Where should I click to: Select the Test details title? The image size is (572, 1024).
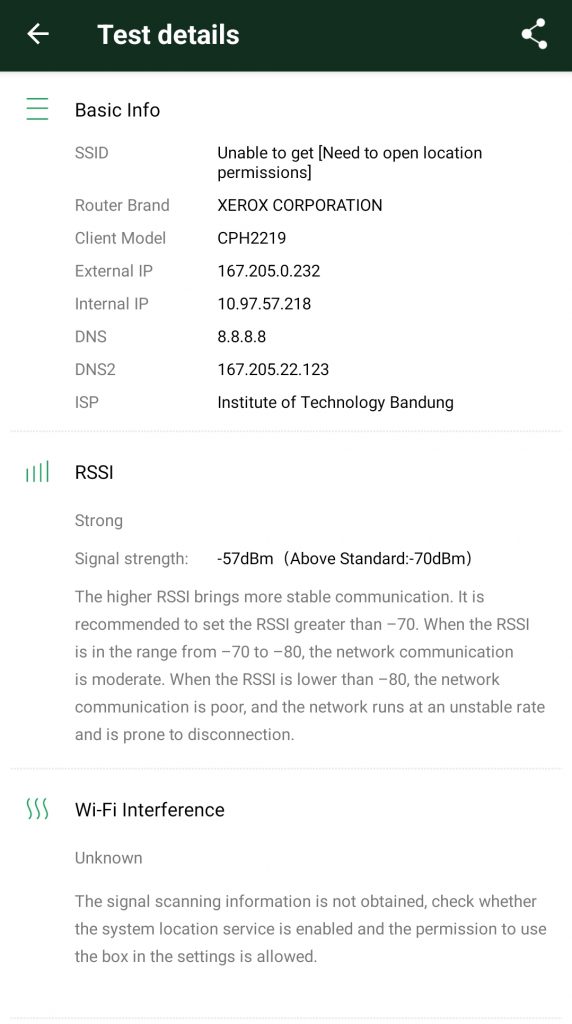[168, 35]
